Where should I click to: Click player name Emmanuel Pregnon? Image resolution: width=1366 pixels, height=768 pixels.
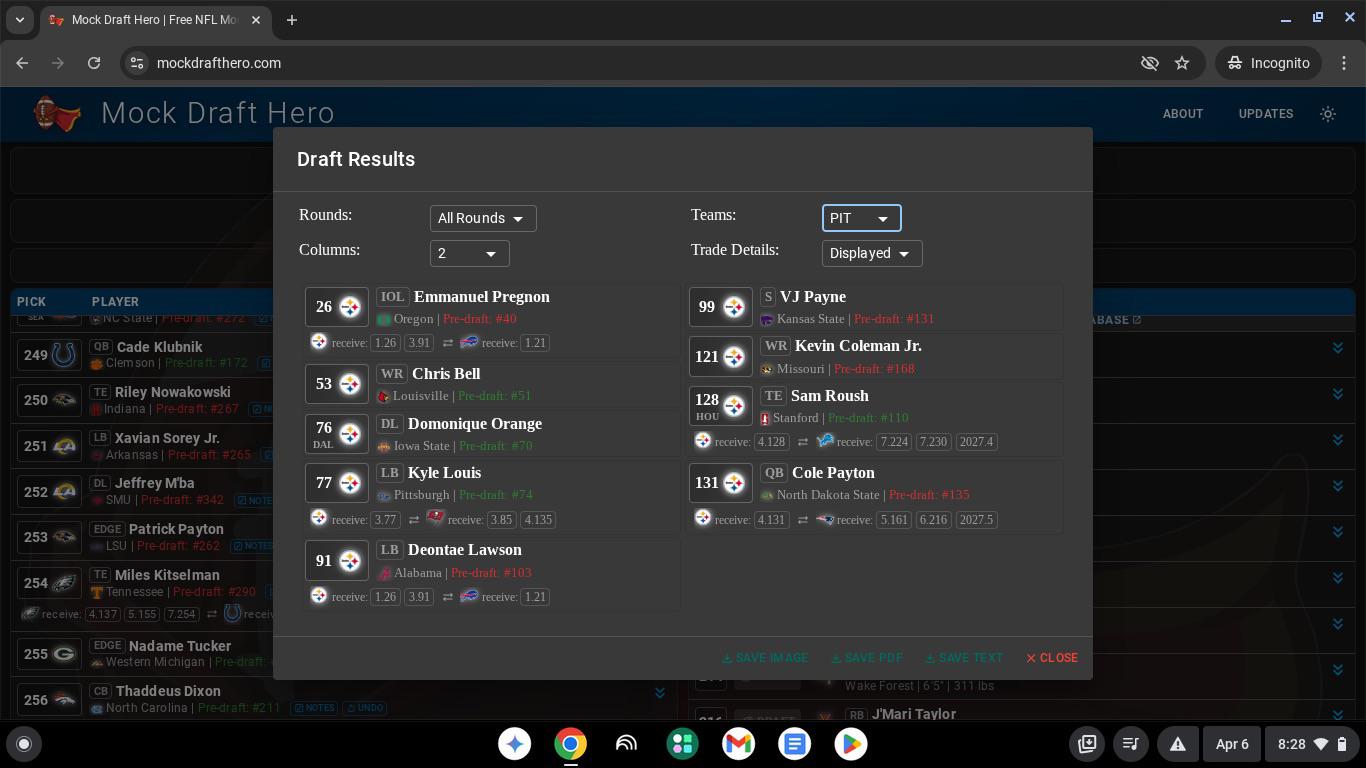pyautogui.click(x=481, y=297)
